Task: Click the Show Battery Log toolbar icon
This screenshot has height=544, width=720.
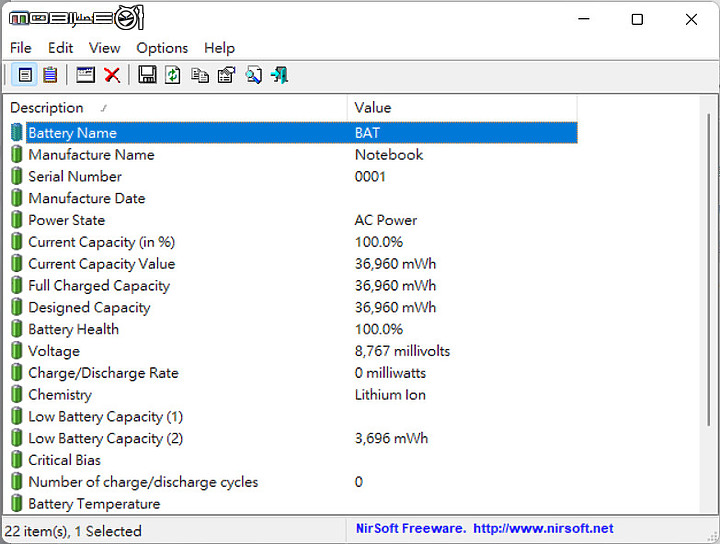Action: pyautogui.click(x=50, y=75)
